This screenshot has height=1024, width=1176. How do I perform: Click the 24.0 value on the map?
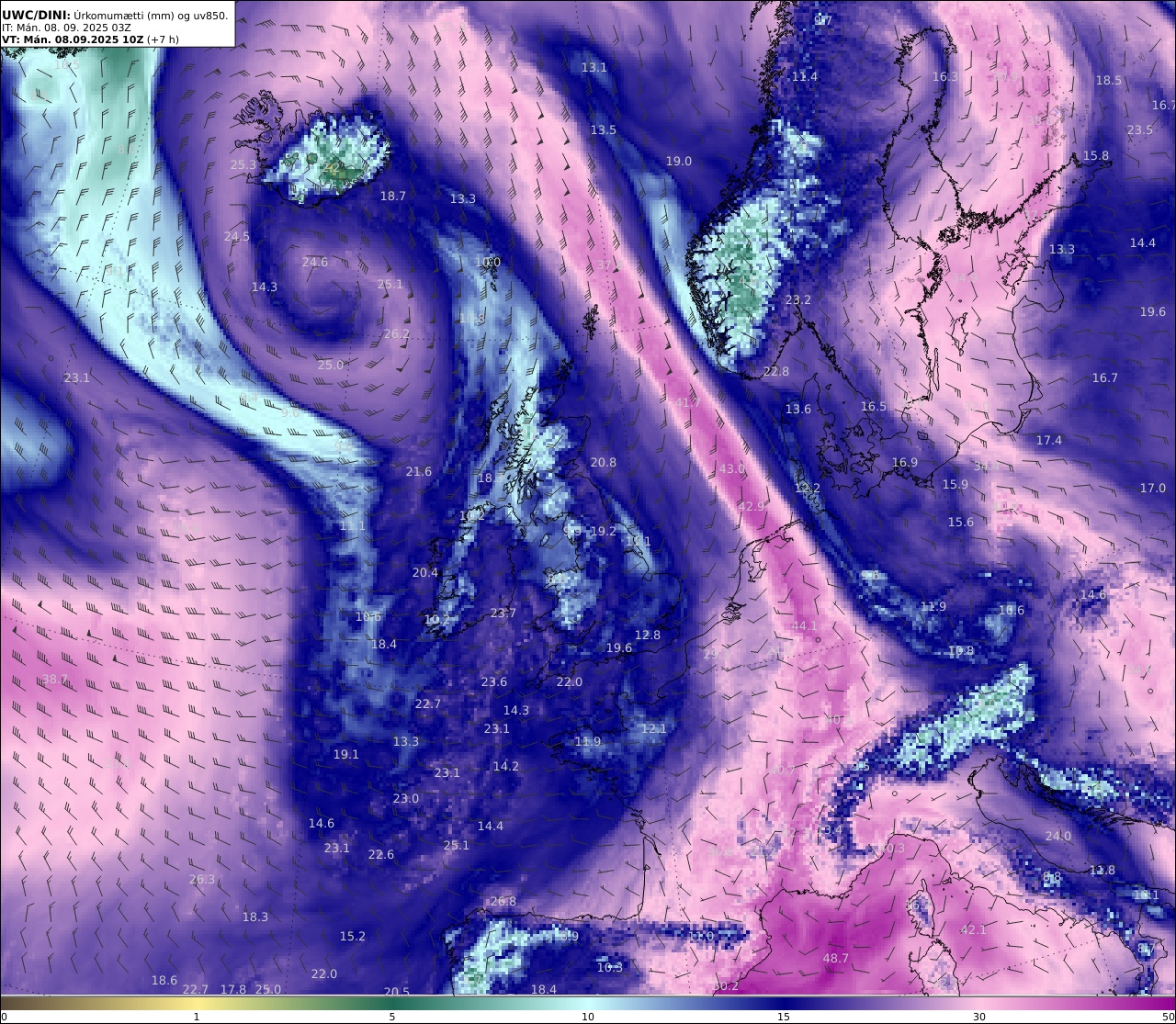click(1058, 836)
